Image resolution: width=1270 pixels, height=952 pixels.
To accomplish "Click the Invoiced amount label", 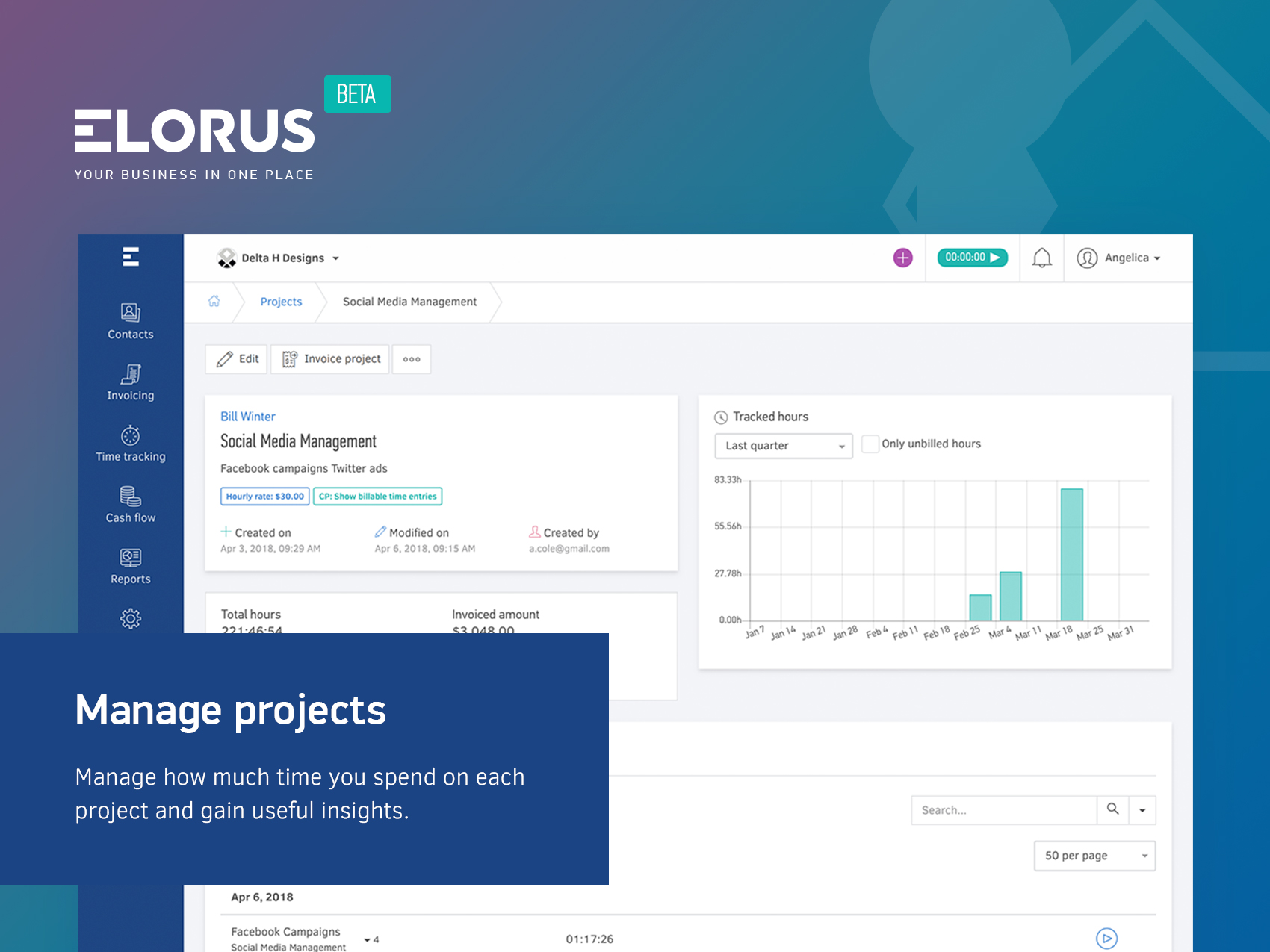I will point(495,615).
